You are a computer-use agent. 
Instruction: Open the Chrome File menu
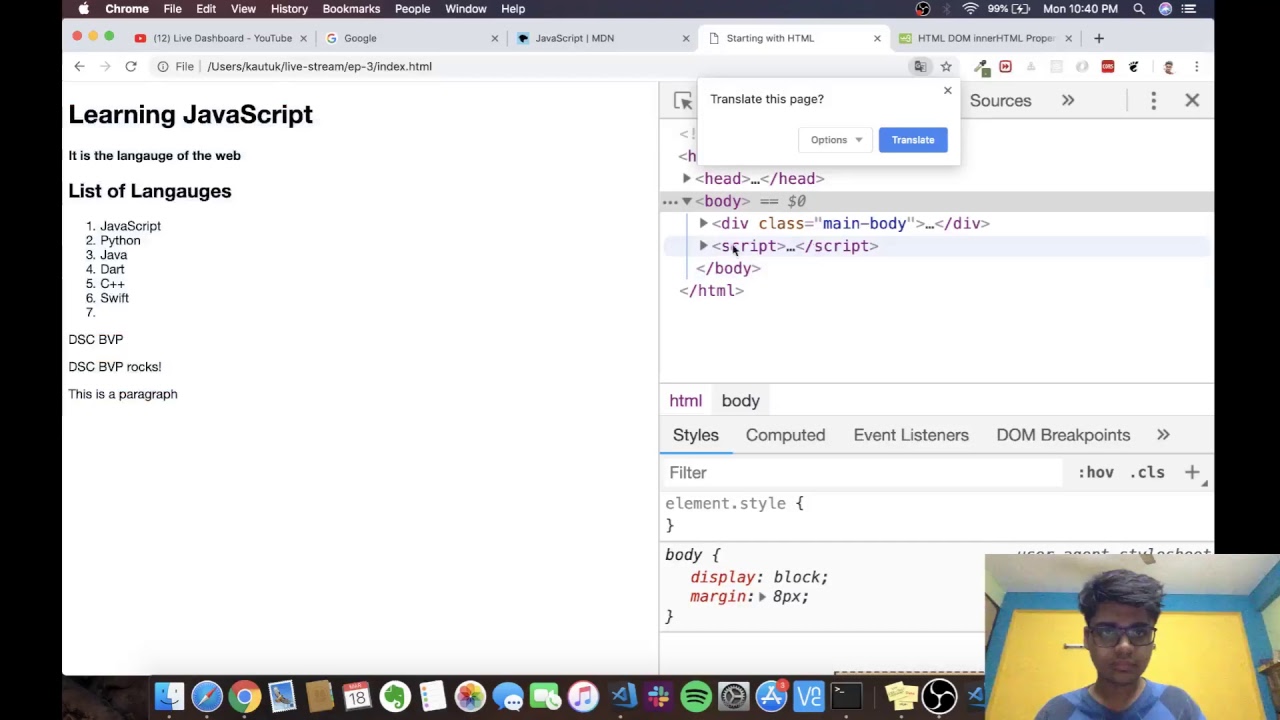coord(172,9)
